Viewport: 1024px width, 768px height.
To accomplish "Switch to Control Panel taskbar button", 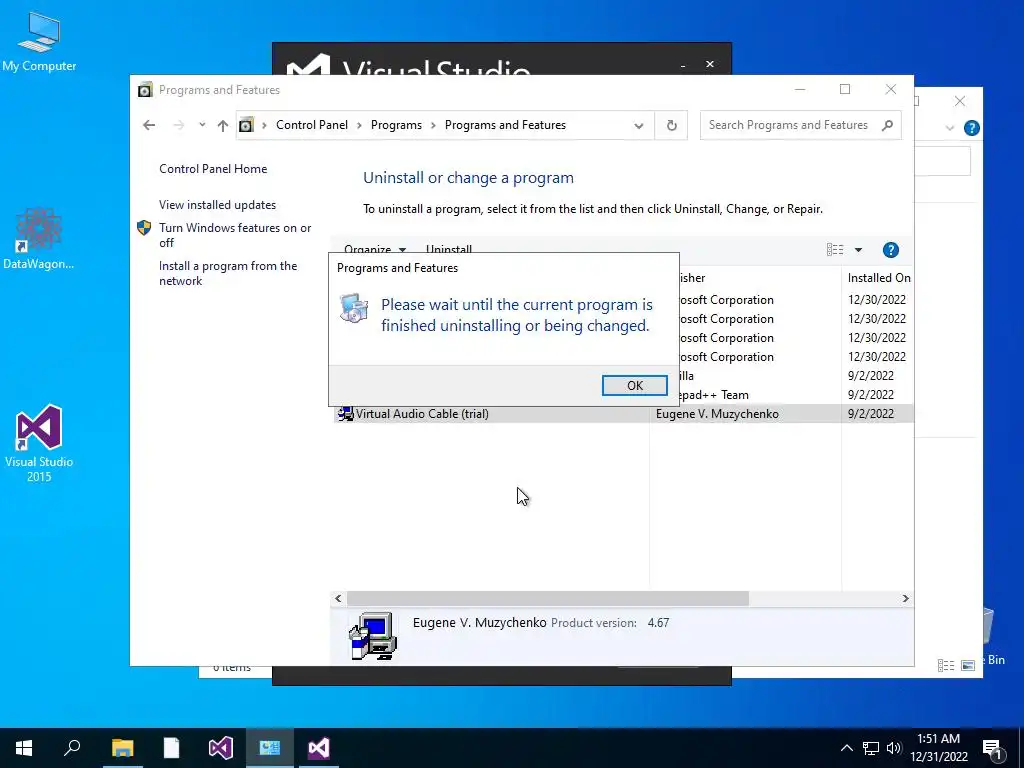I will coord(269,748).
